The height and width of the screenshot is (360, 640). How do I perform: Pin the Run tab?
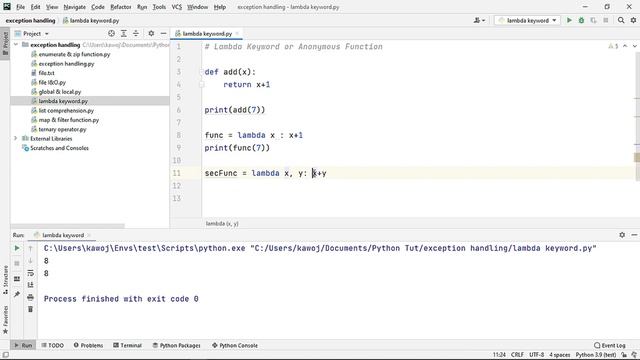[17, 294]
